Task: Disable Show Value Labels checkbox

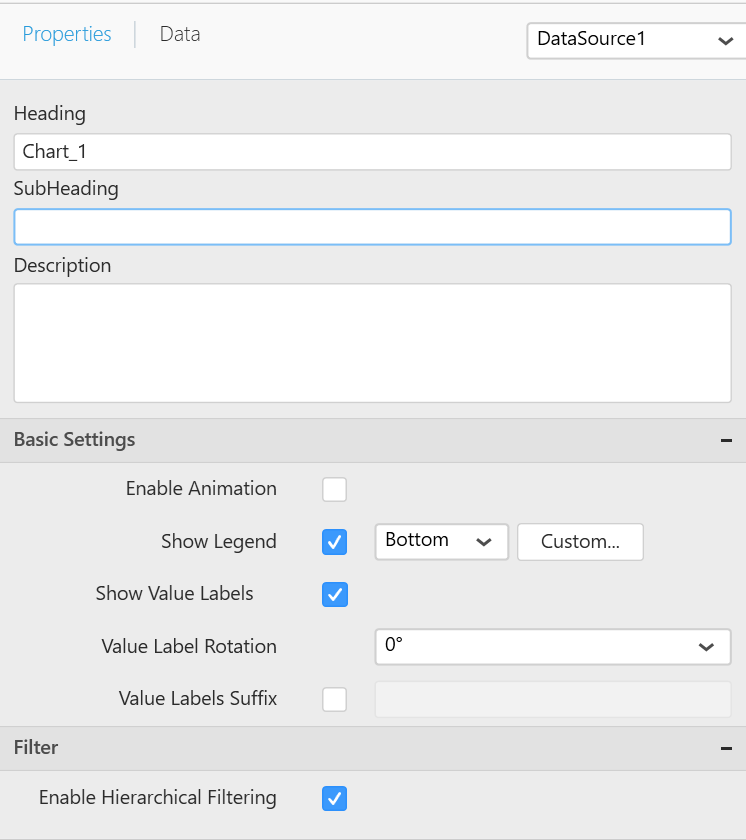Action: (334, 594)
